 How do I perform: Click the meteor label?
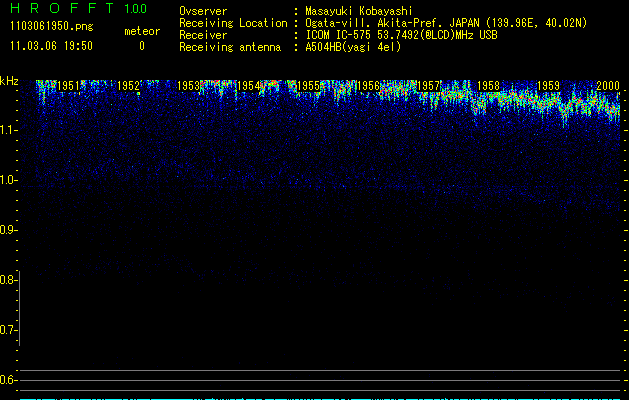[142, 31]
